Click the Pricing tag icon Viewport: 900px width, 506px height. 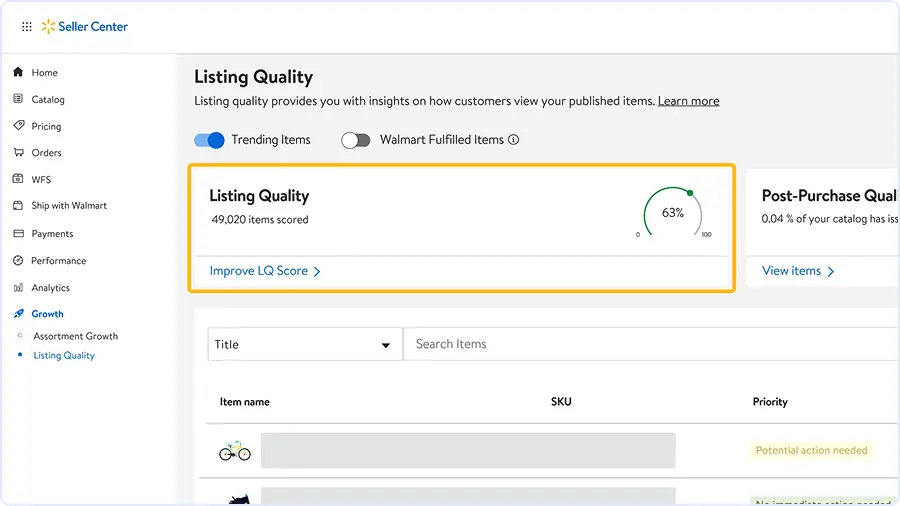coord(18,125)
